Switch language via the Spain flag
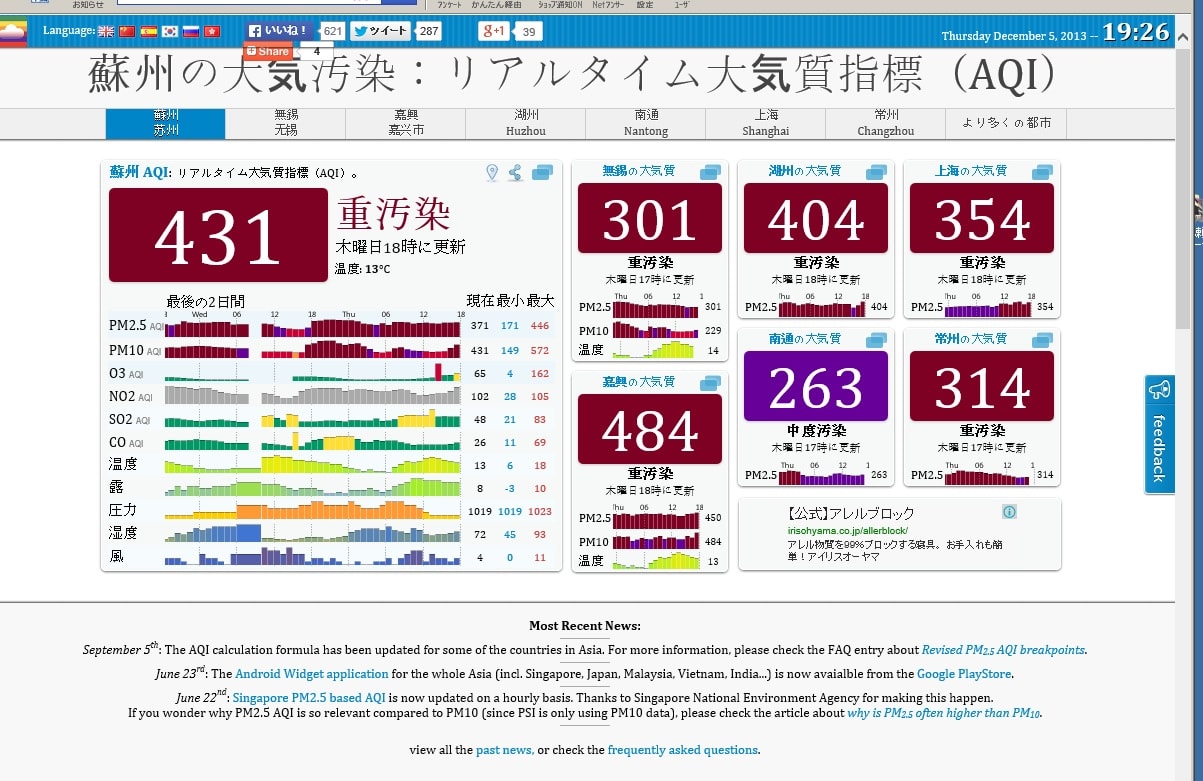 pos(149,31)
